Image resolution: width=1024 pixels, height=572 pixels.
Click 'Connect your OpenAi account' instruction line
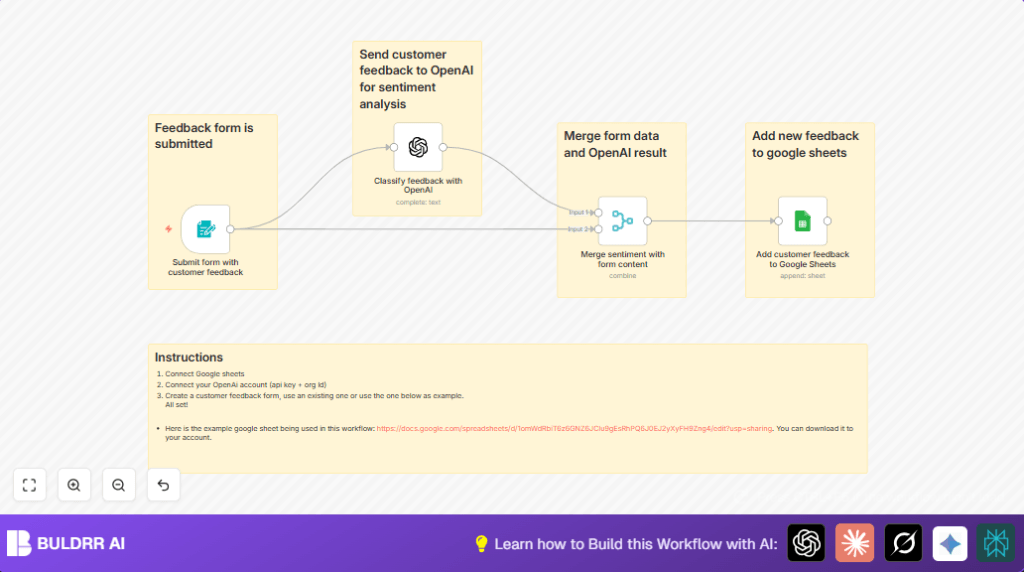click(x=246, y=385)
